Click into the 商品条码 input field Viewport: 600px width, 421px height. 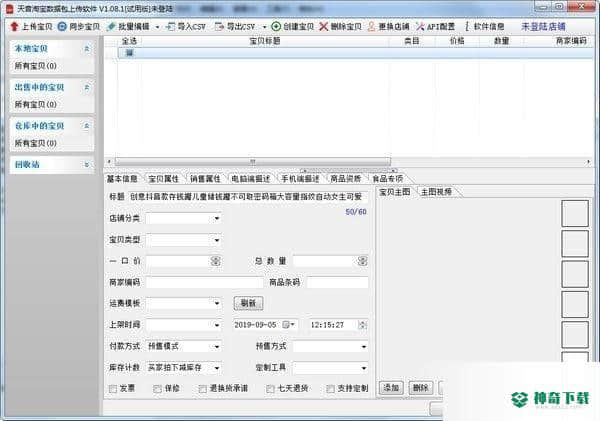pyautogui.click(x=338, y=282)
